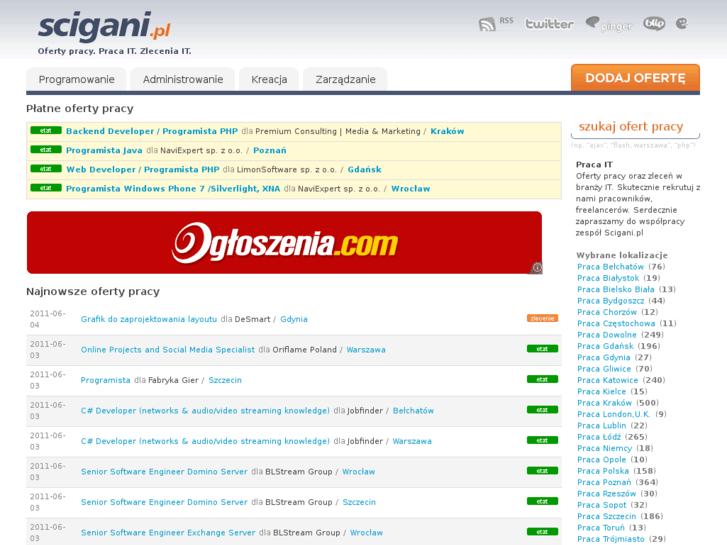Click Praca Niemcy location link

coord(604,449)
